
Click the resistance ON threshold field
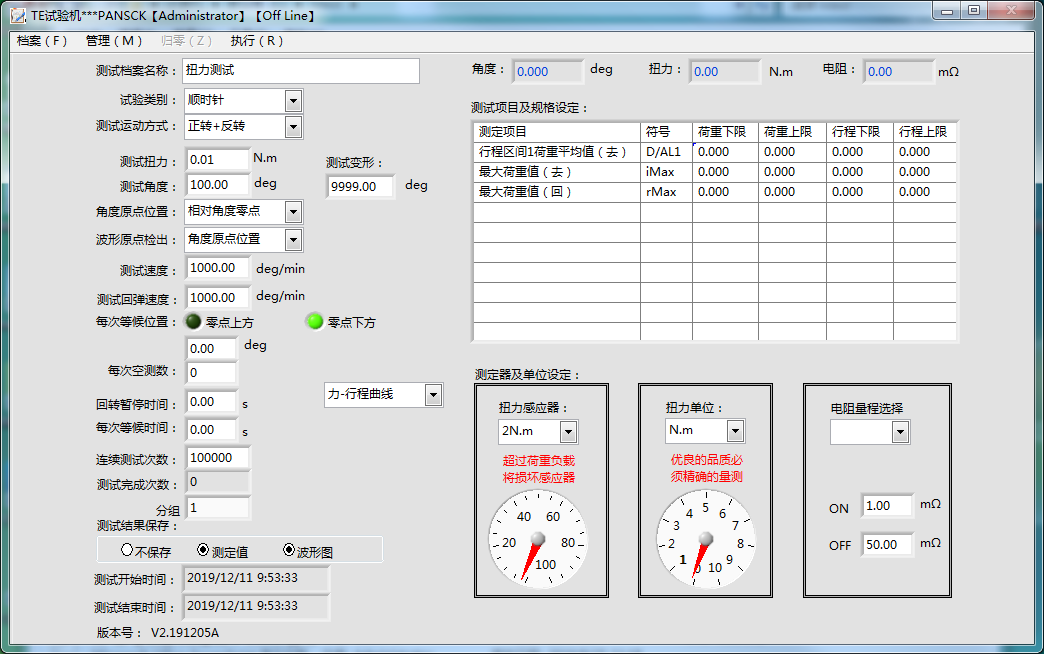tap(887, 506)
